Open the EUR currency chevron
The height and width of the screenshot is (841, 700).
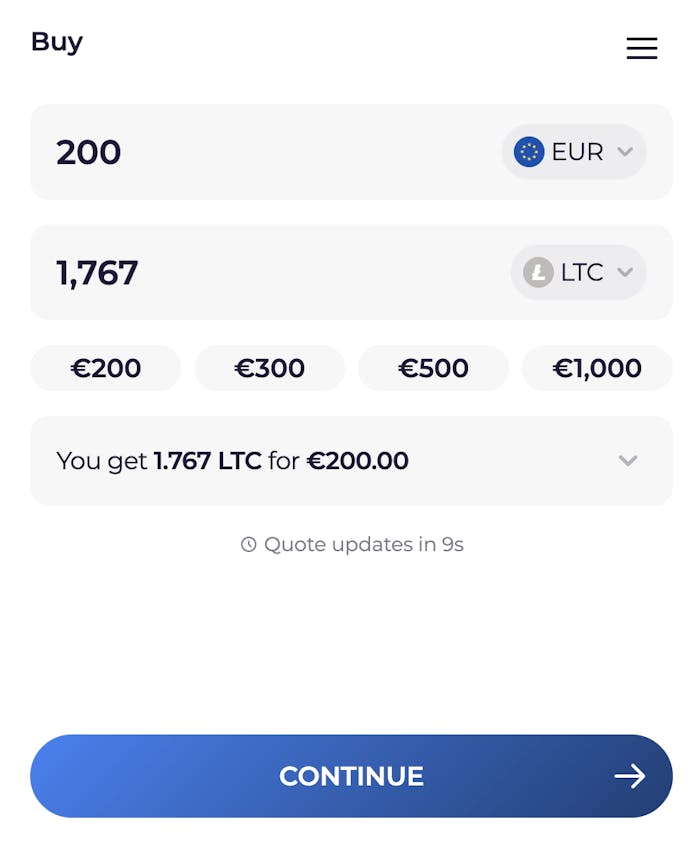(x=625, y=152)
